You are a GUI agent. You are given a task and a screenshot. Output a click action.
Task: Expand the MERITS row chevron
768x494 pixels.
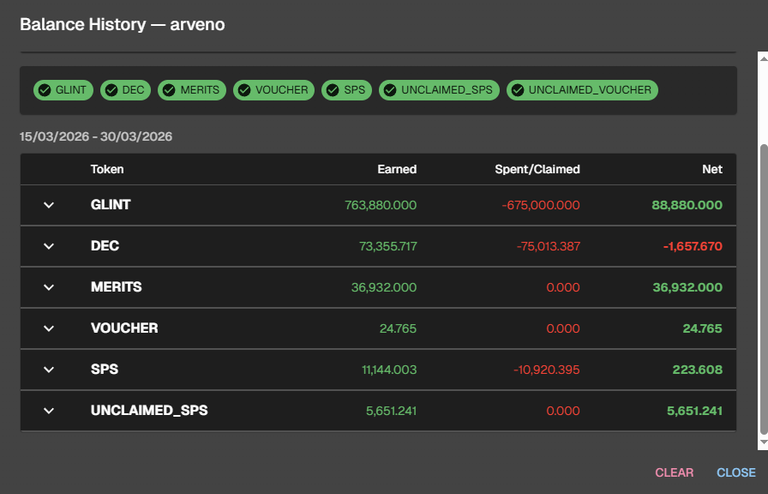(48, 287)
